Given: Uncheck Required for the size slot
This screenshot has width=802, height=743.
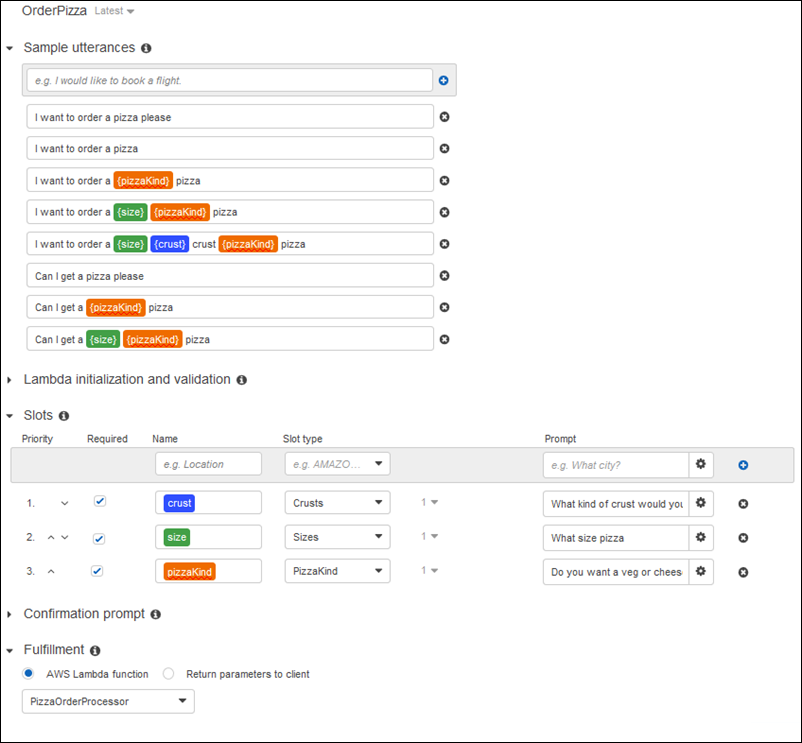Looking at the screenshot, I should pyautogui.click(x=100, y=537).
